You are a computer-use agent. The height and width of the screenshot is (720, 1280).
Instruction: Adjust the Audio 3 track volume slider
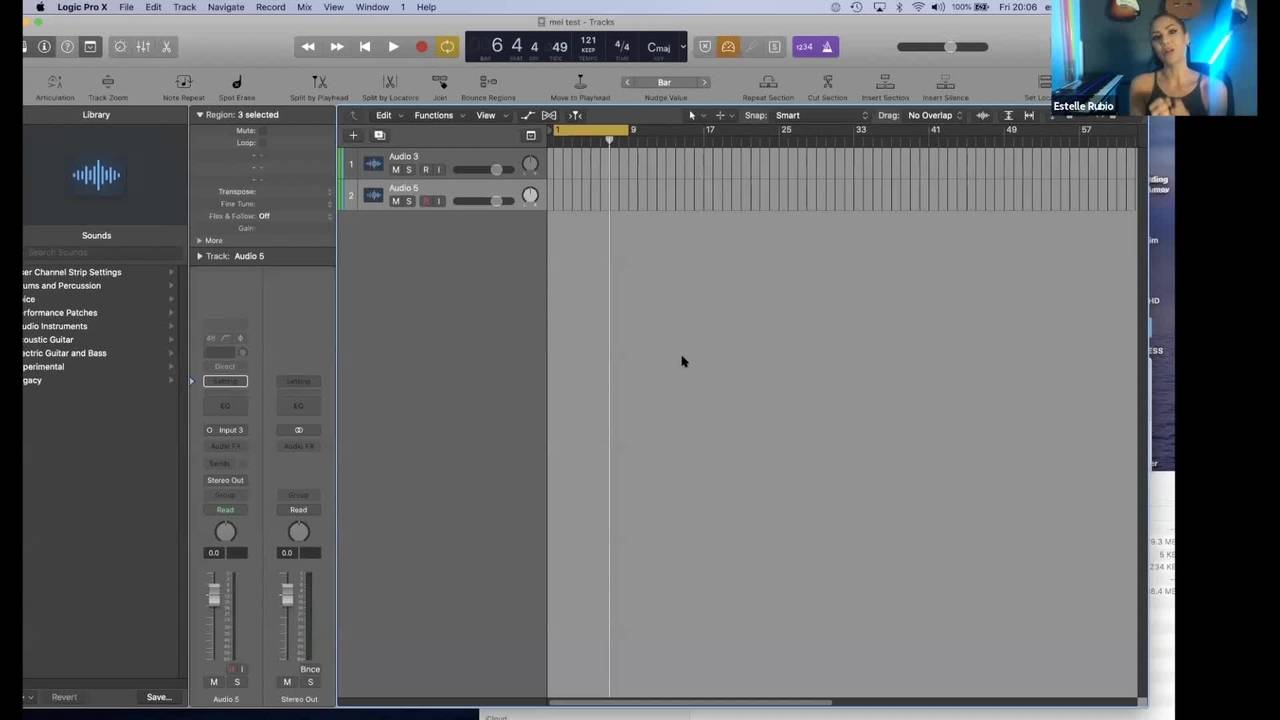pos(484,170)
